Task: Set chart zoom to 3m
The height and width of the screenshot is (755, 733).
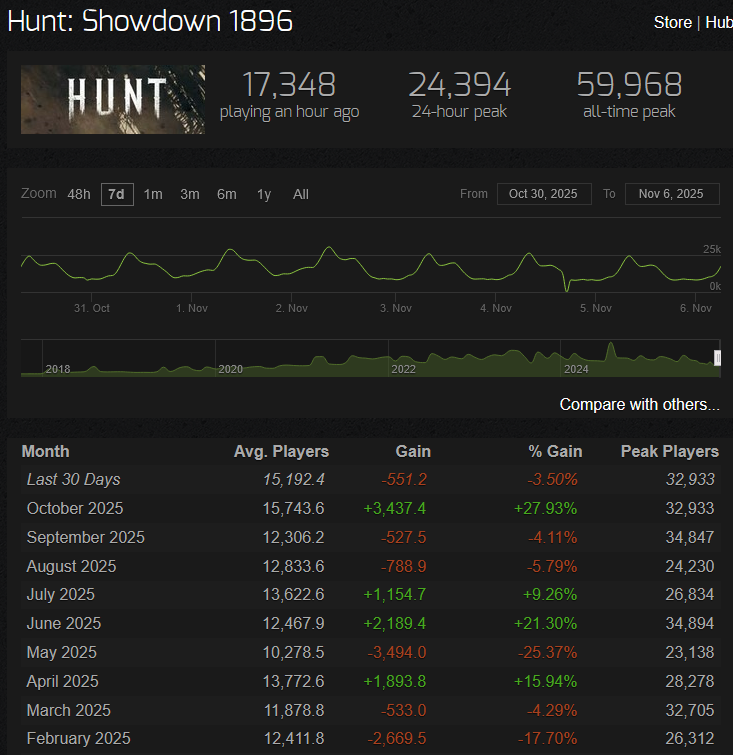Action: tap(190, 195)
